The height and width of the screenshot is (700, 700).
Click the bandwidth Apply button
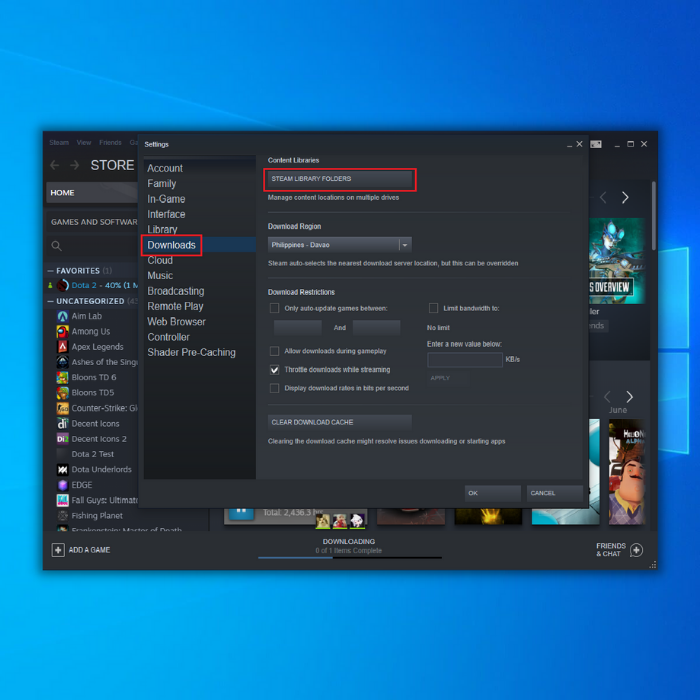coord(448,378)
